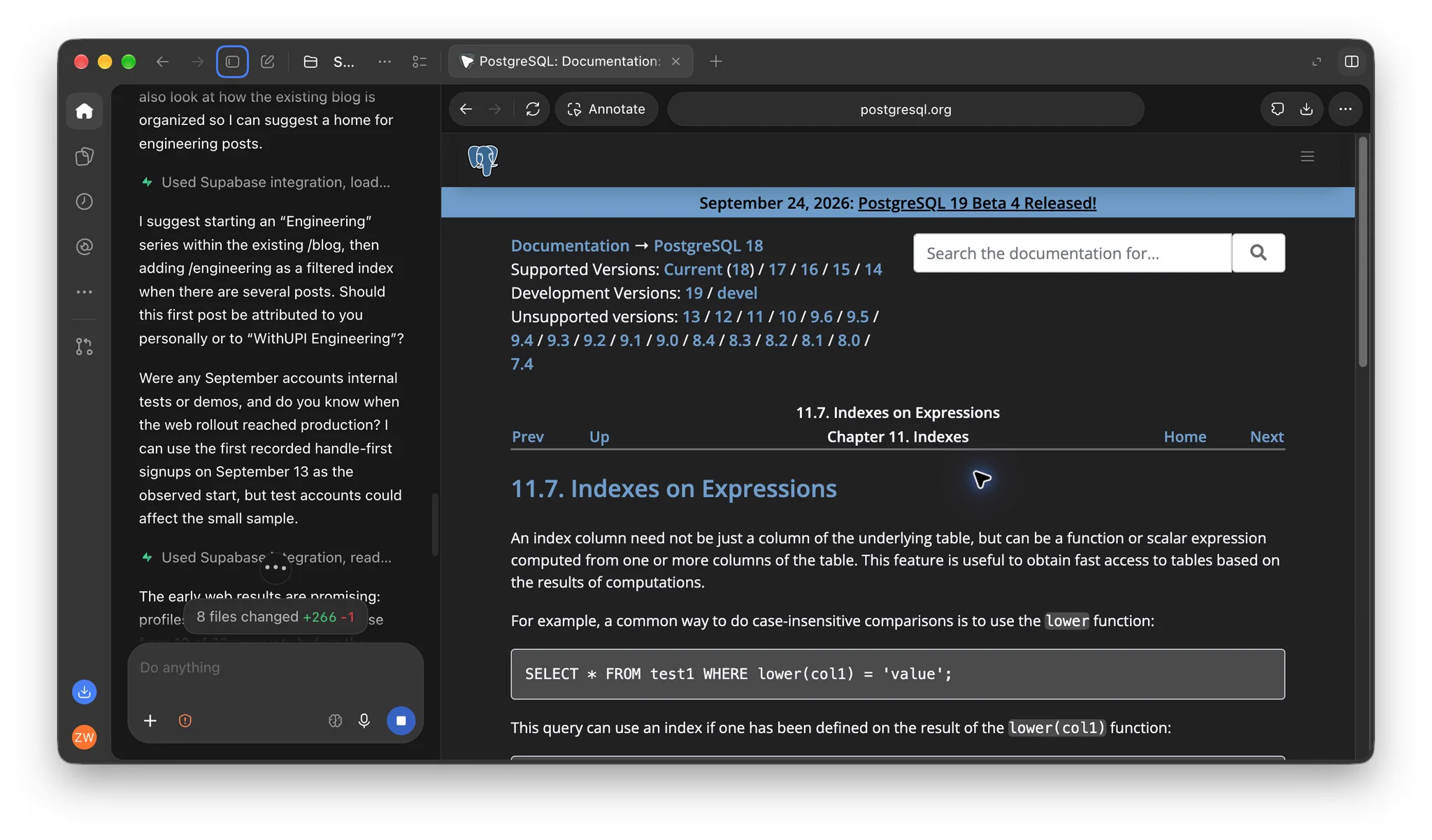Open a new tab with plus button
Screen dimensions: 1432x840
pos(715,61)
